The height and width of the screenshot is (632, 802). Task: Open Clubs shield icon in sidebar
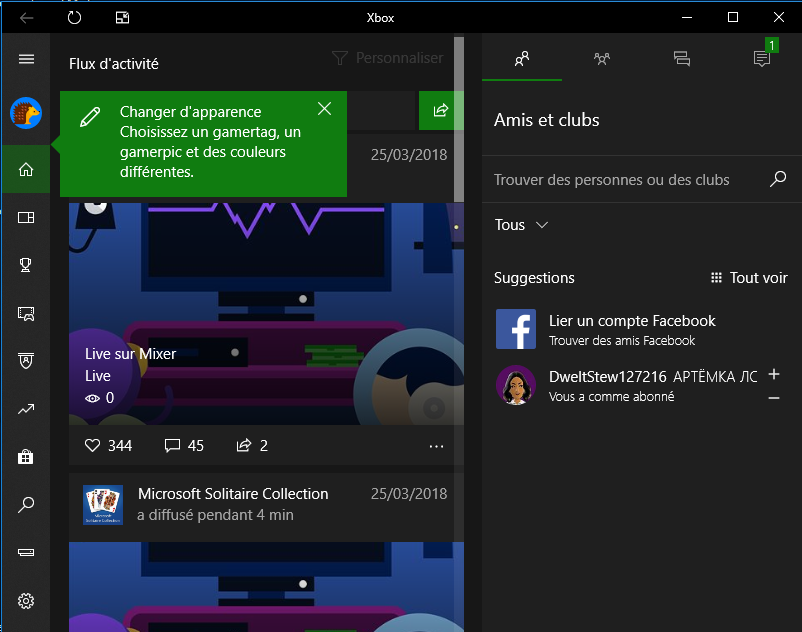click(26, 360)
